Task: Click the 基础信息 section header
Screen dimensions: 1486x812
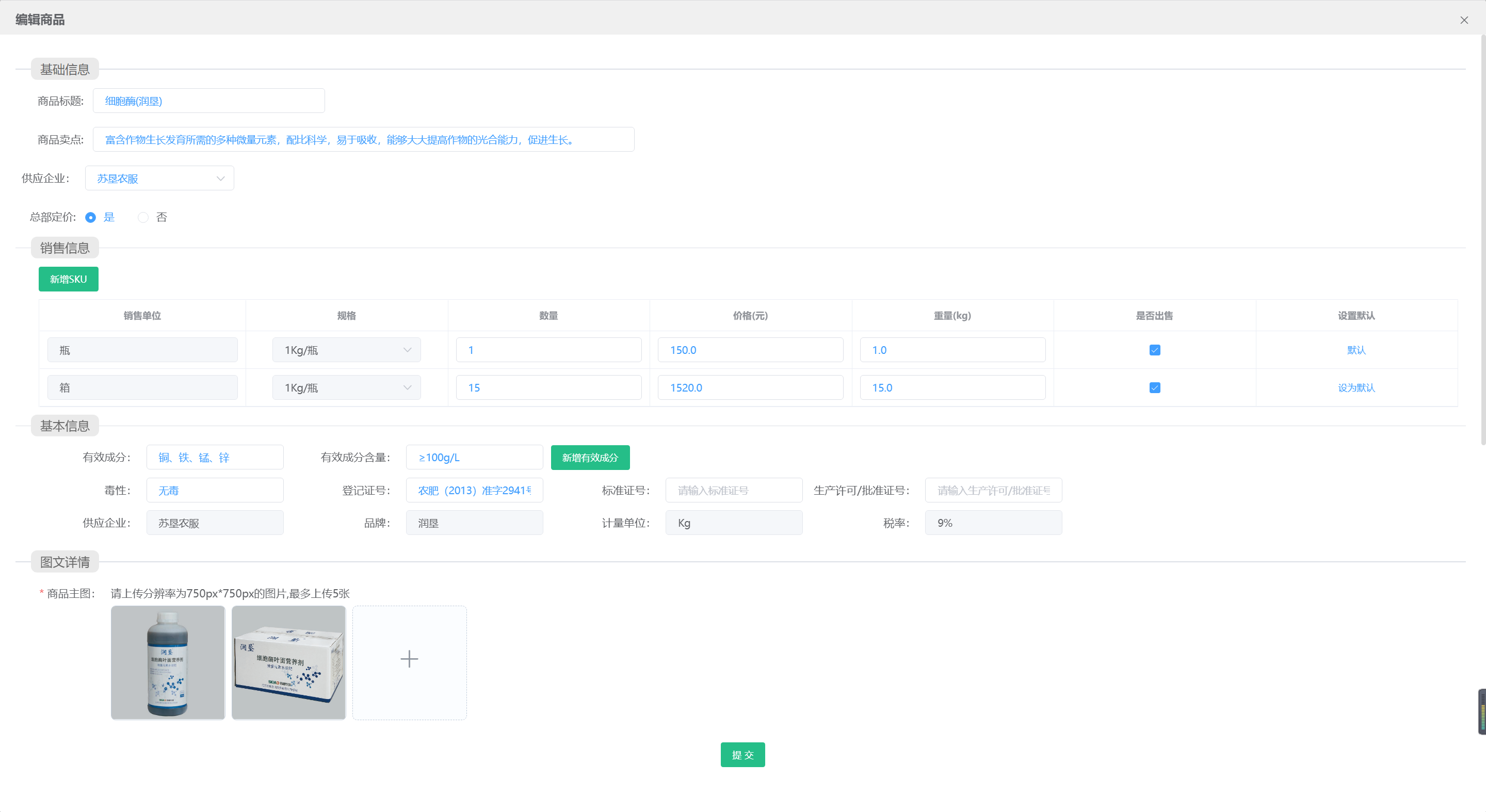Action: tap(64, 70)
